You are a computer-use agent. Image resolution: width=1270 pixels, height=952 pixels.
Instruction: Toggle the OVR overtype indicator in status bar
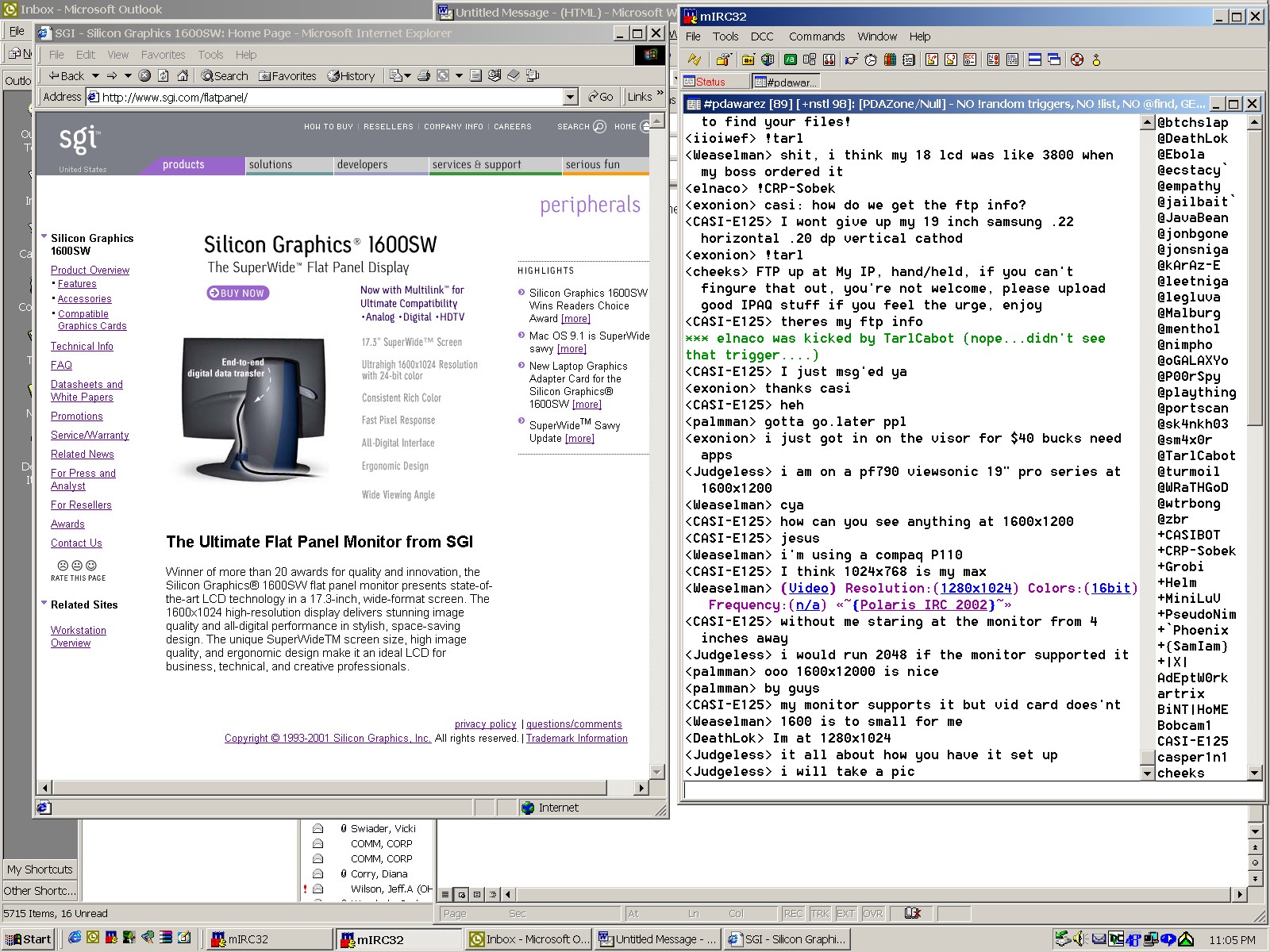872,913
